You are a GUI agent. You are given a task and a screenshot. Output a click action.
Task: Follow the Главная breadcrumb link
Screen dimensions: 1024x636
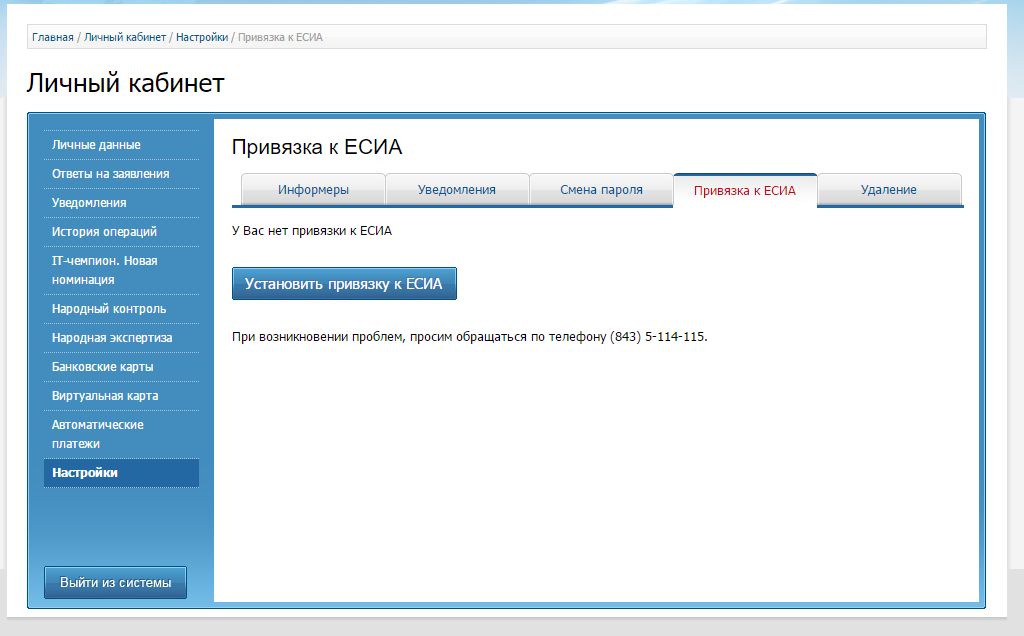(53, 37)
